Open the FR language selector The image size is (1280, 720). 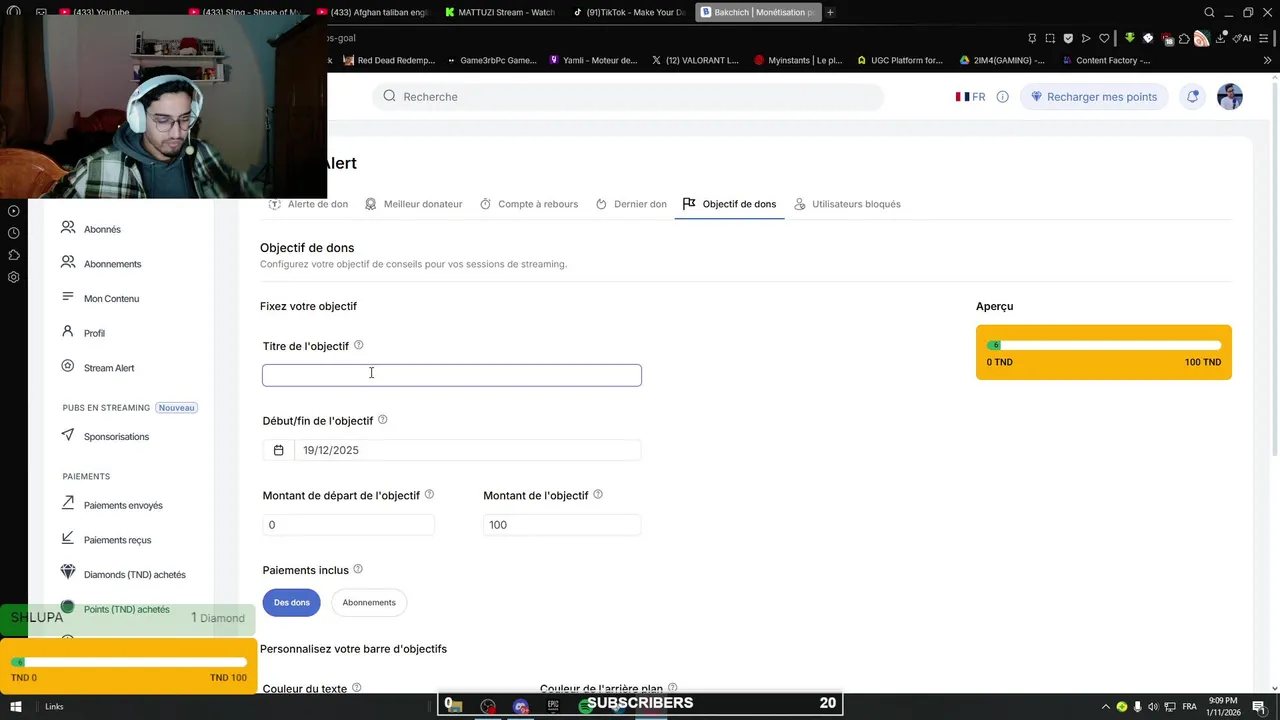(x=970, y=97)
